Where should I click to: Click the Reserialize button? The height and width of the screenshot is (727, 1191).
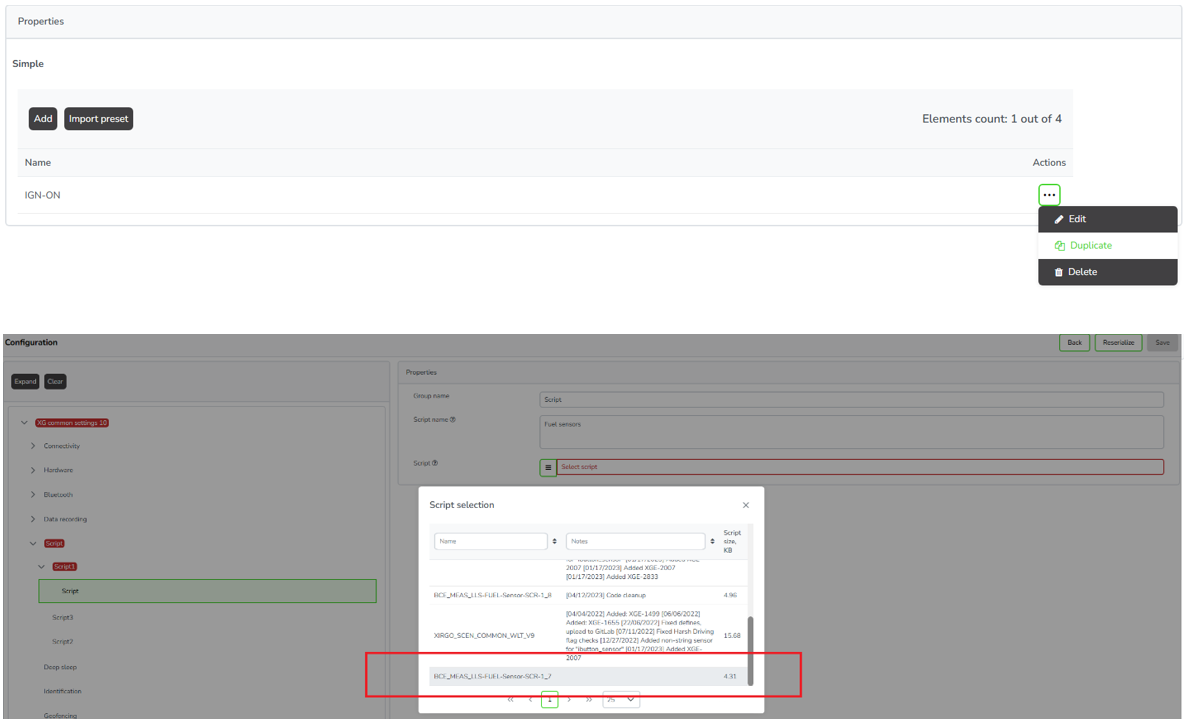pos(1118,342)
